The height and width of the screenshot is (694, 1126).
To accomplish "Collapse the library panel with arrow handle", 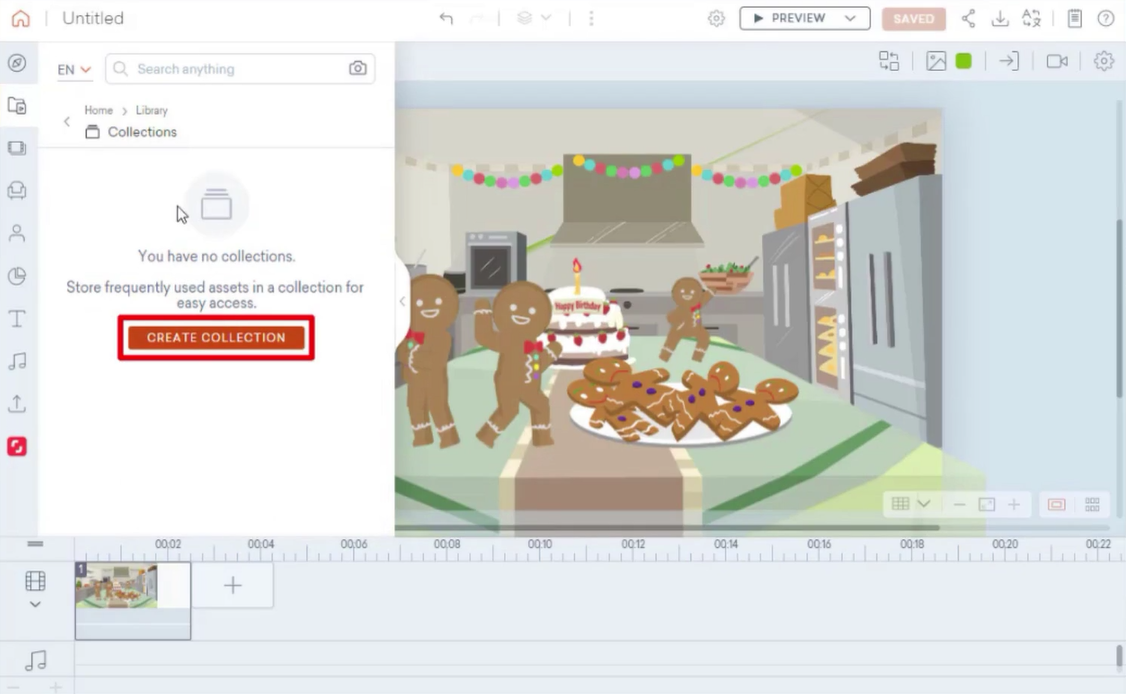I will click(x=402, y=301).
